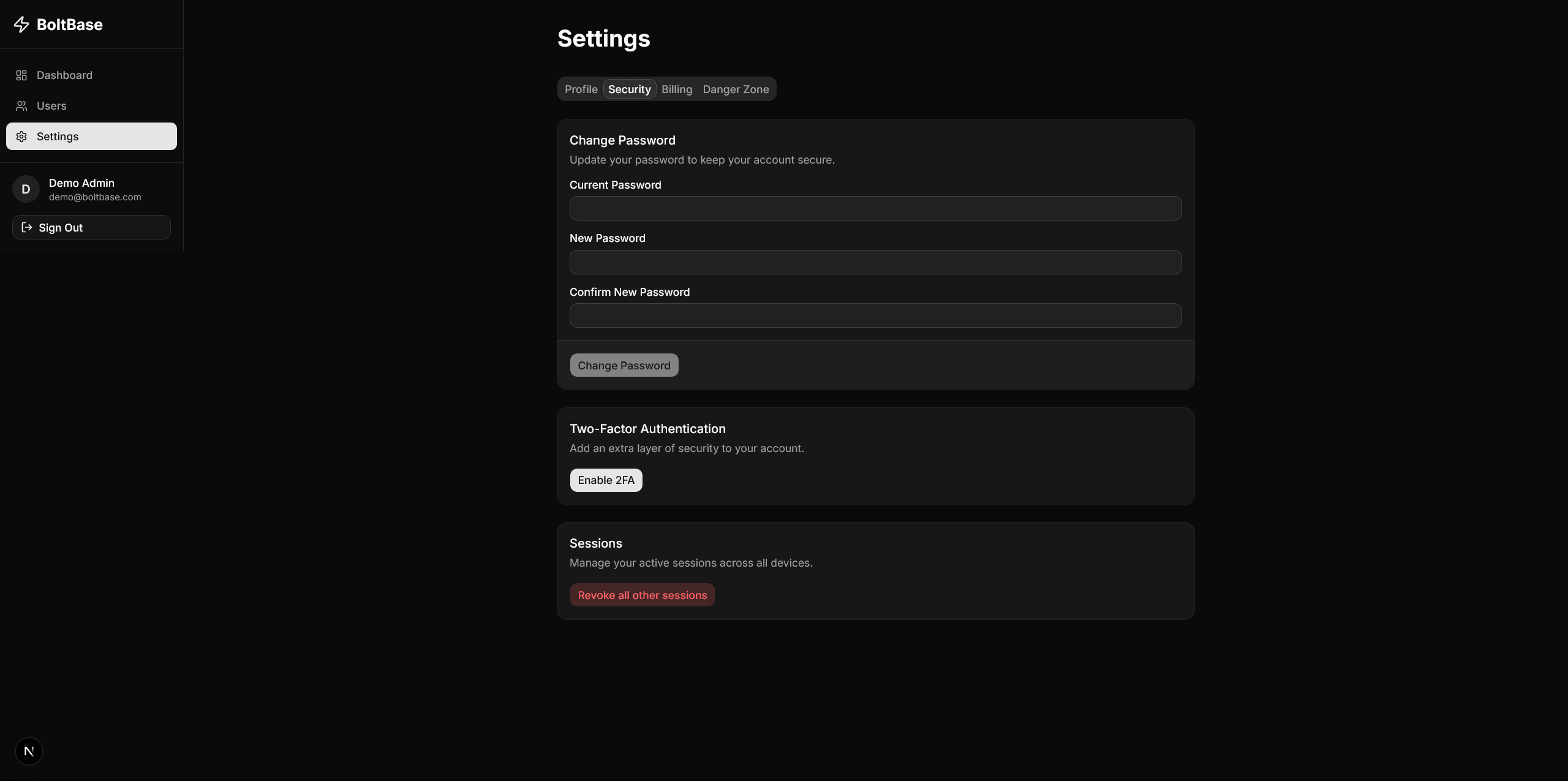Revoke all other sessions
Screen dimensions: 1568x781
tap(641, 594)
